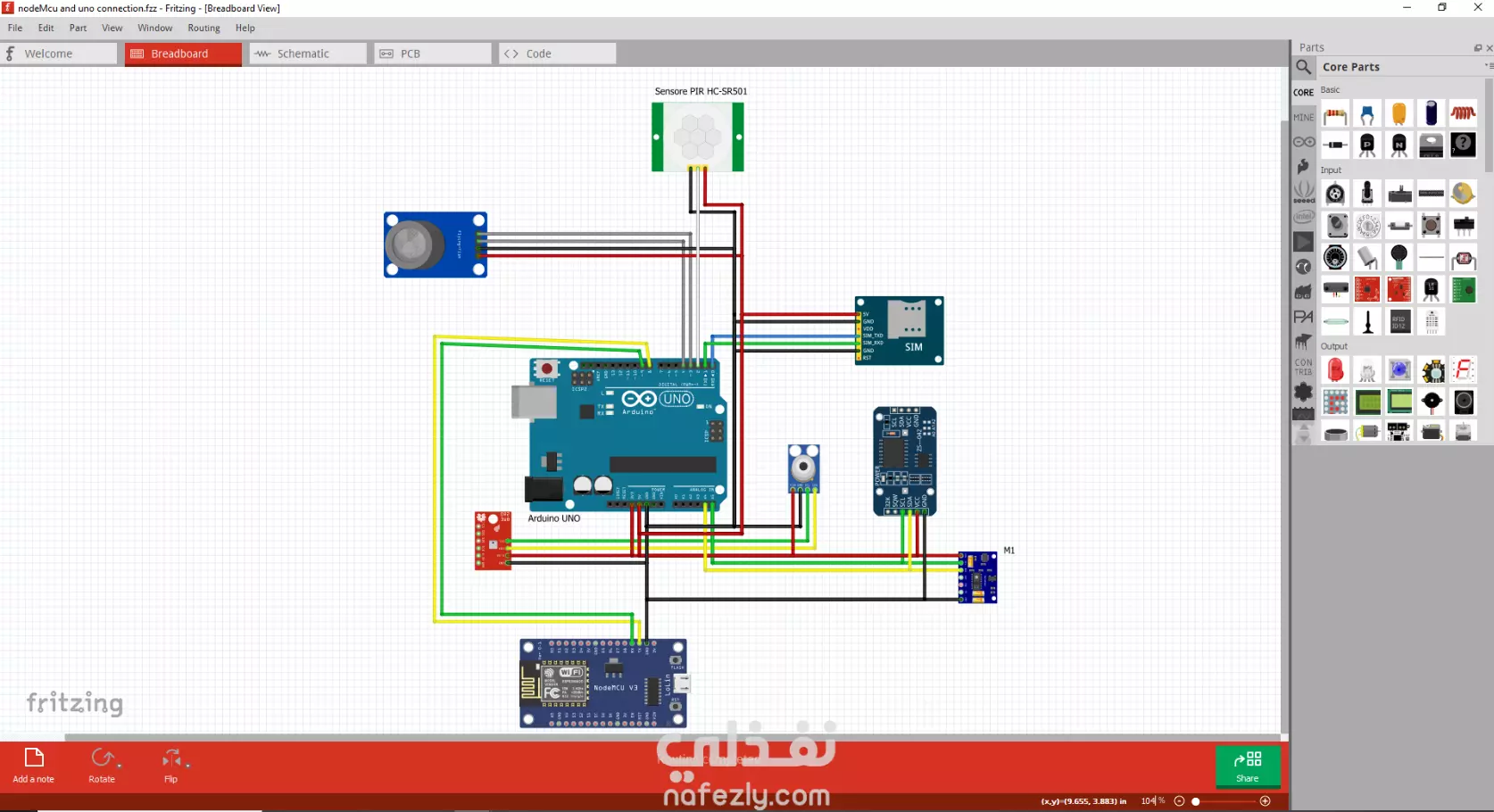
Task: Click the Add a note button
Action: 33,766
